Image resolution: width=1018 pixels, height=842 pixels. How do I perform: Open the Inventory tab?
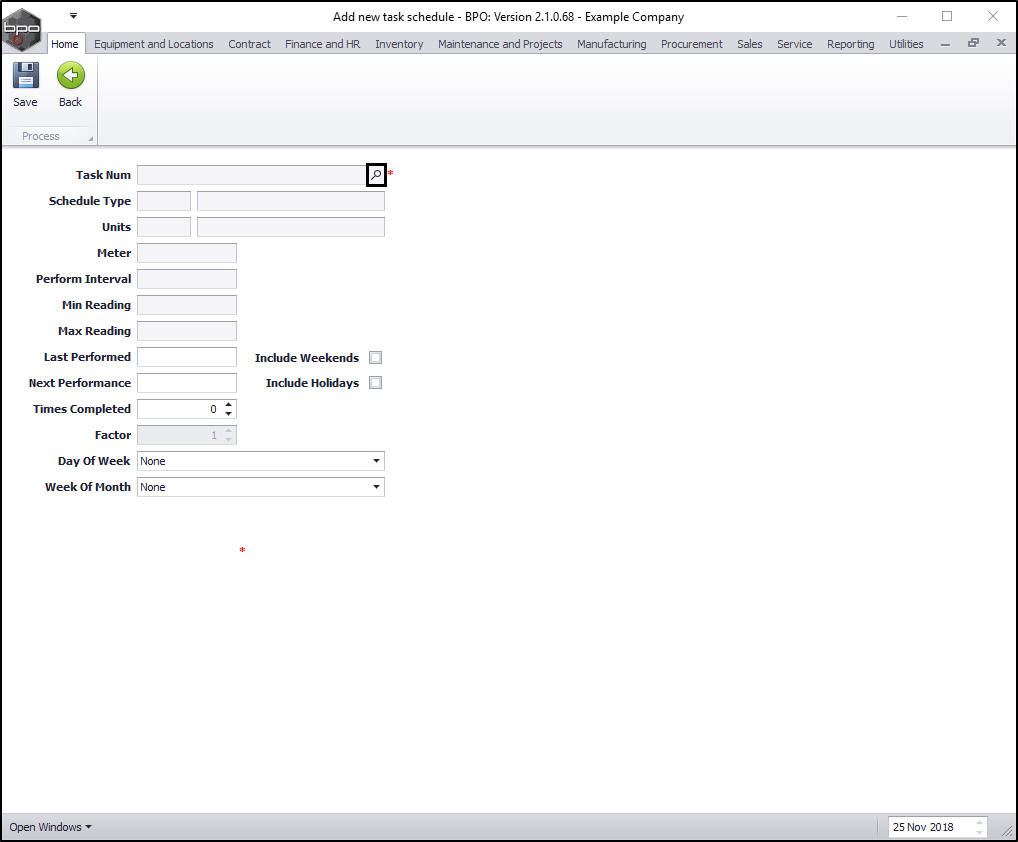tap(399, 44)
